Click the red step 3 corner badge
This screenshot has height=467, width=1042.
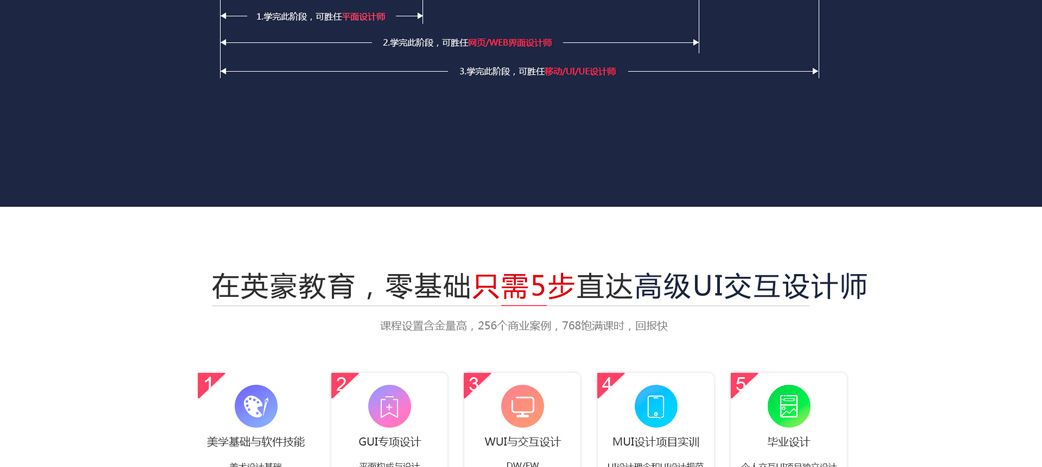click(474, 383)
